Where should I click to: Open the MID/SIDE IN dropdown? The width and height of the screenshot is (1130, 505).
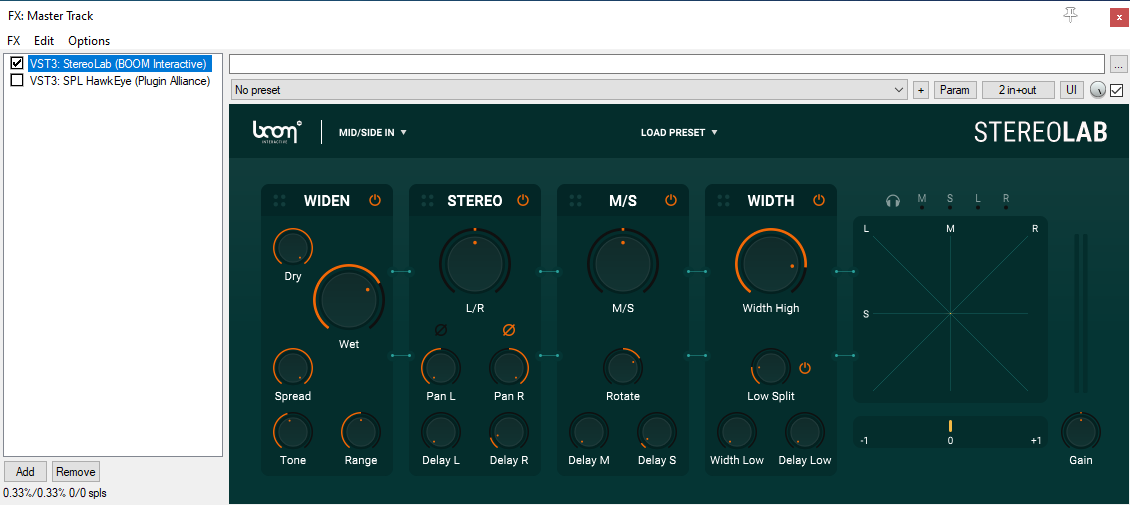tap(373, 132)
